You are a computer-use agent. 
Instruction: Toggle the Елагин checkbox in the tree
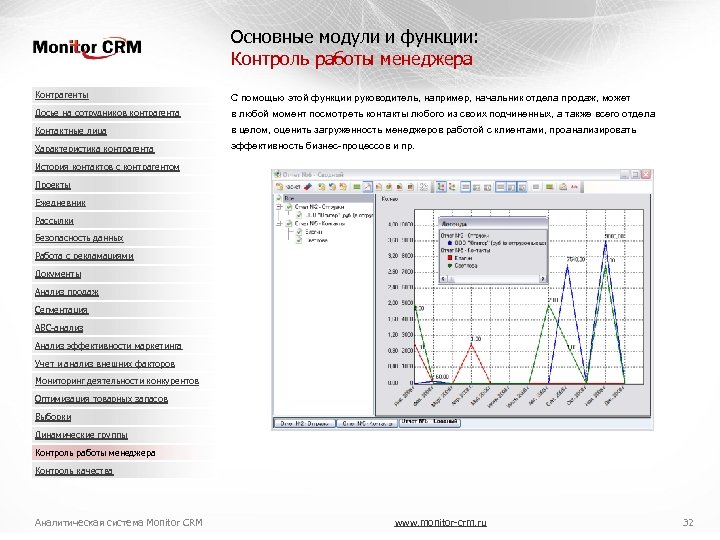[x=299, y=232]
